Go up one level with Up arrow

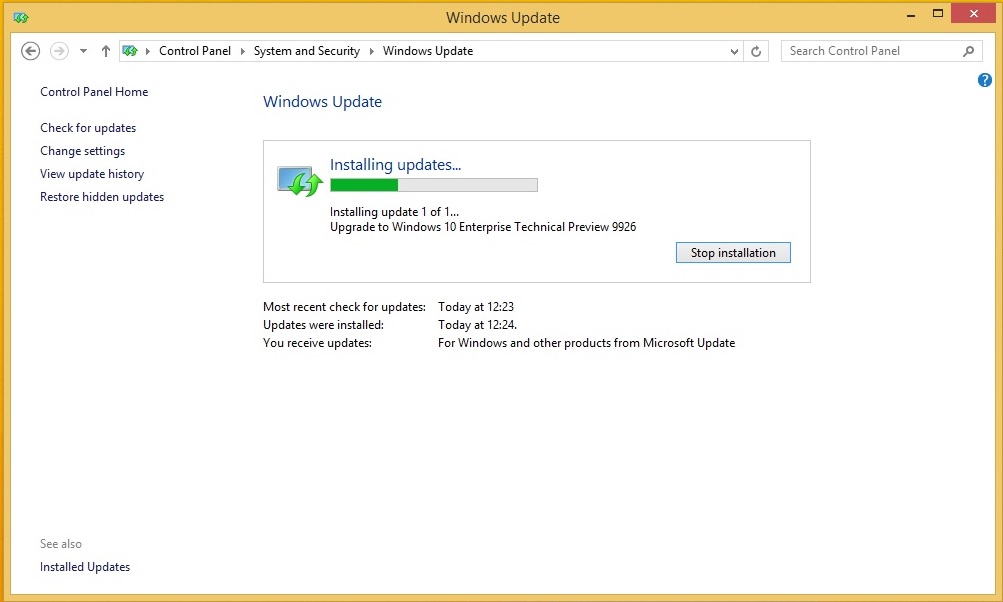coord(106,51)
